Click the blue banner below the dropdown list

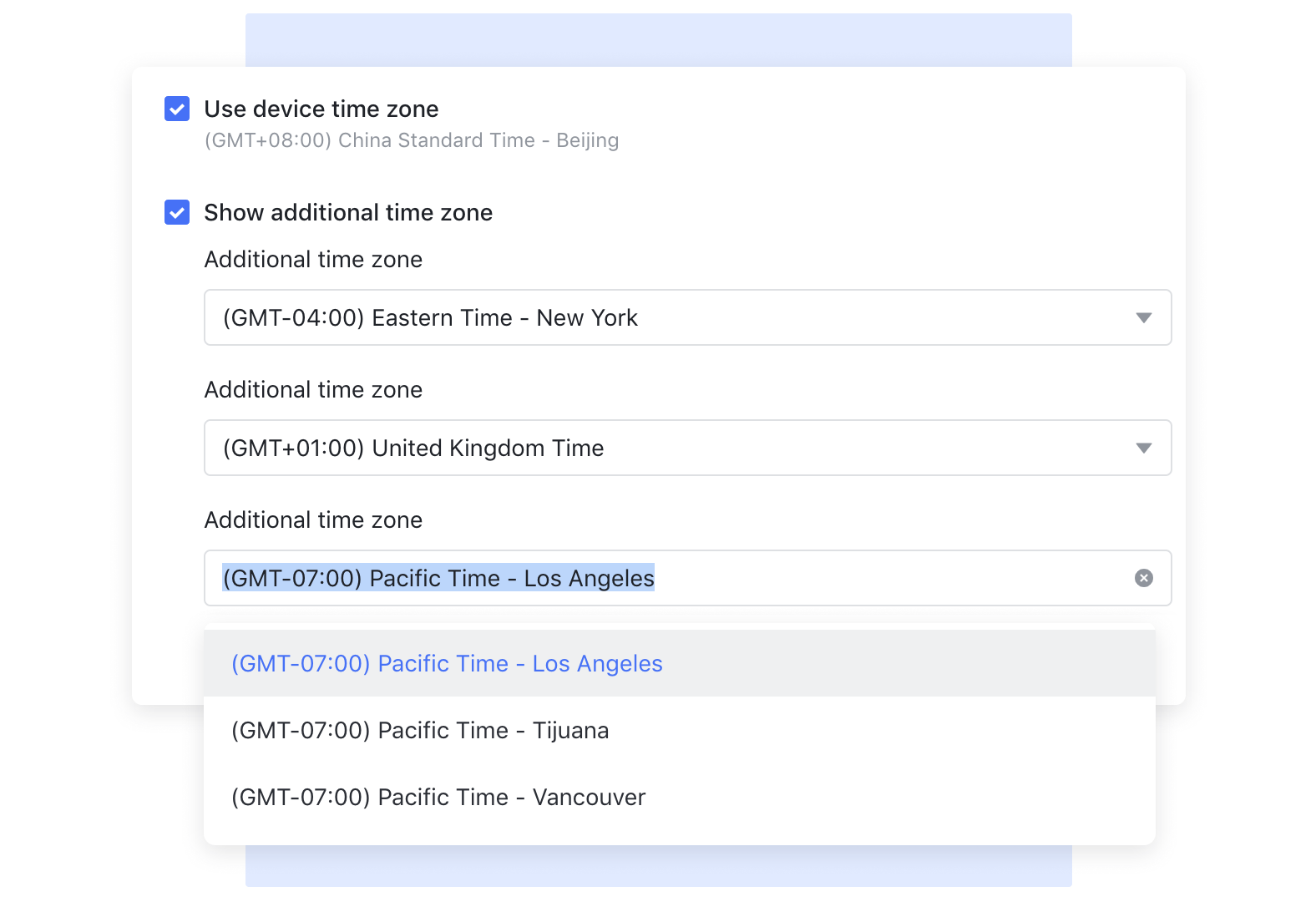pyautogui.click(x=658, y=866)
